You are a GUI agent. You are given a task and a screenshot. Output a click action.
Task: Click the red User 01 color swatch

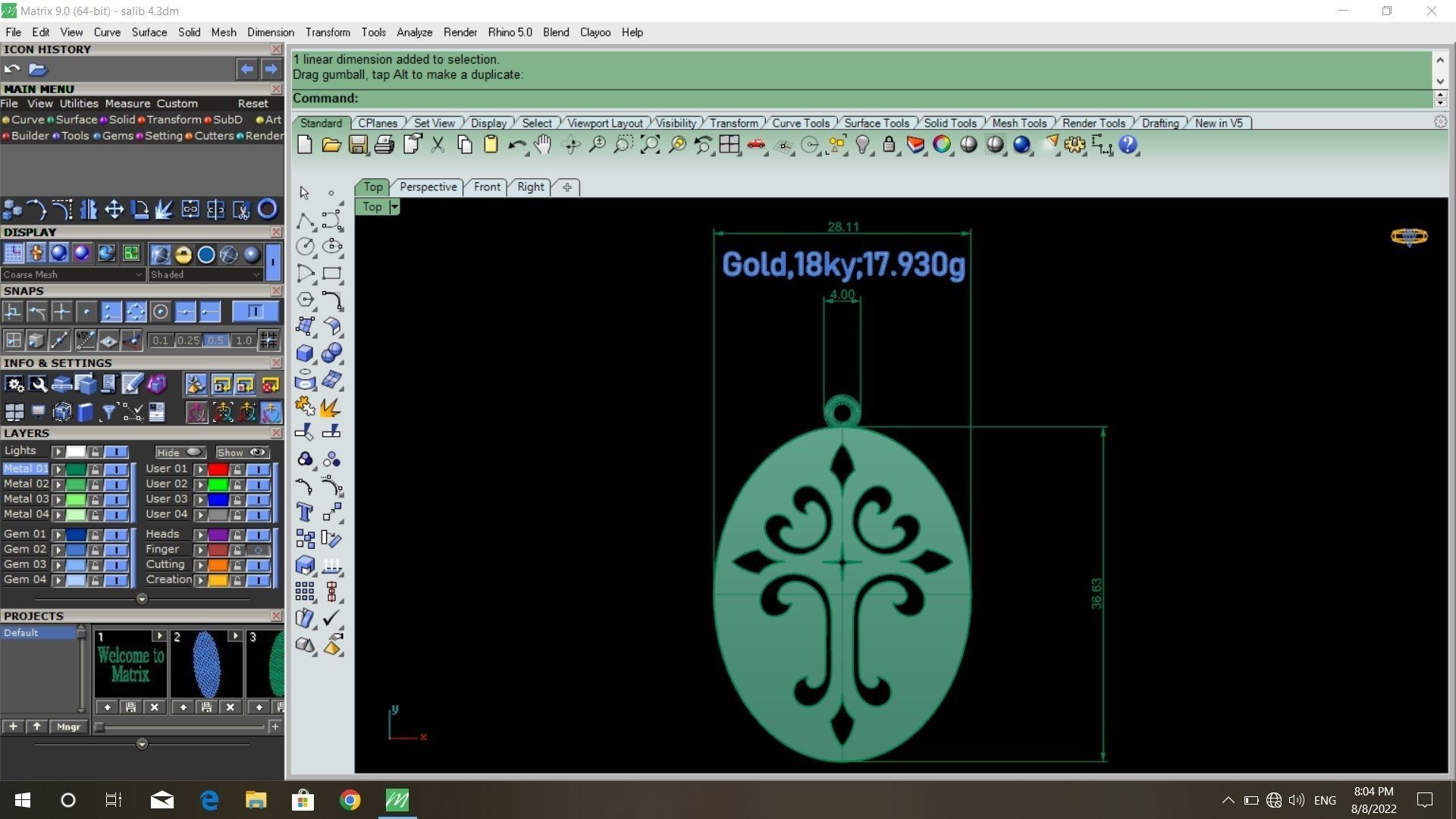point(218,469)
